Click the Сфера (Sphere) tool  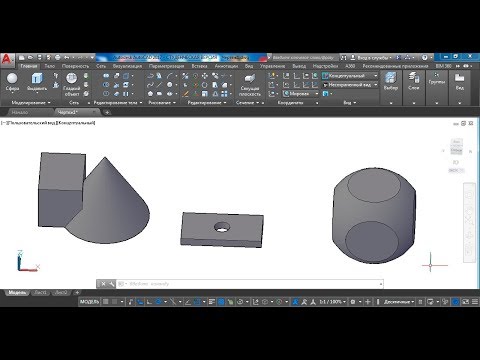[12, 82]
